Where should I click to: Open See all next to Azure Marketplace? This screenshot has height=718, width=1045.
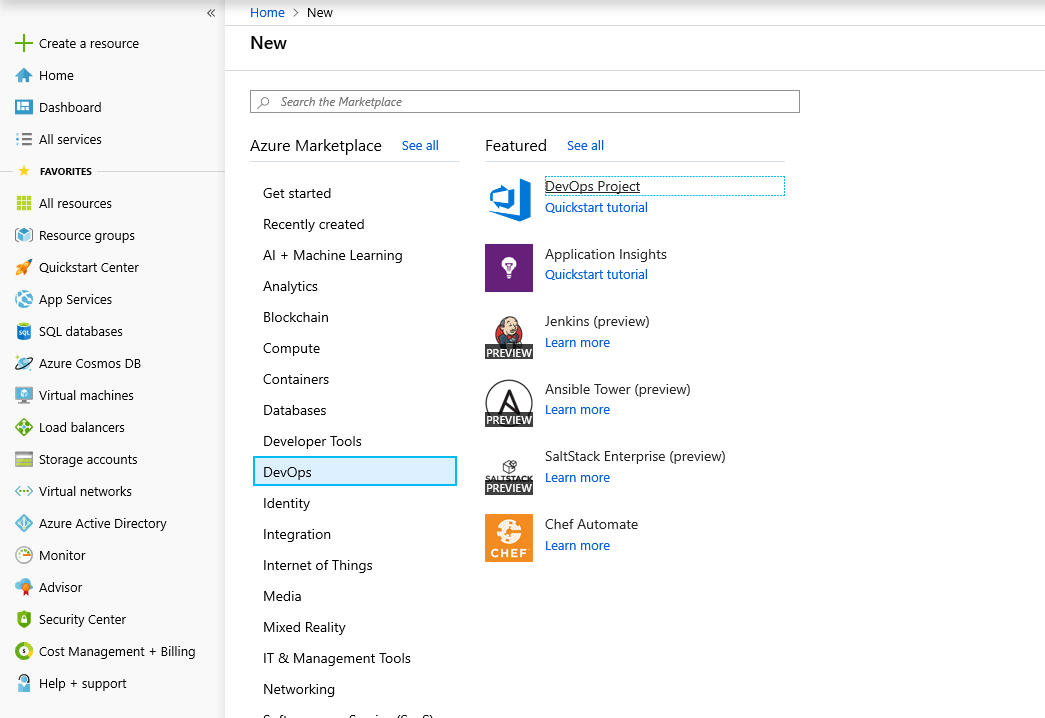pyautogui.click(x=420, y=145)
